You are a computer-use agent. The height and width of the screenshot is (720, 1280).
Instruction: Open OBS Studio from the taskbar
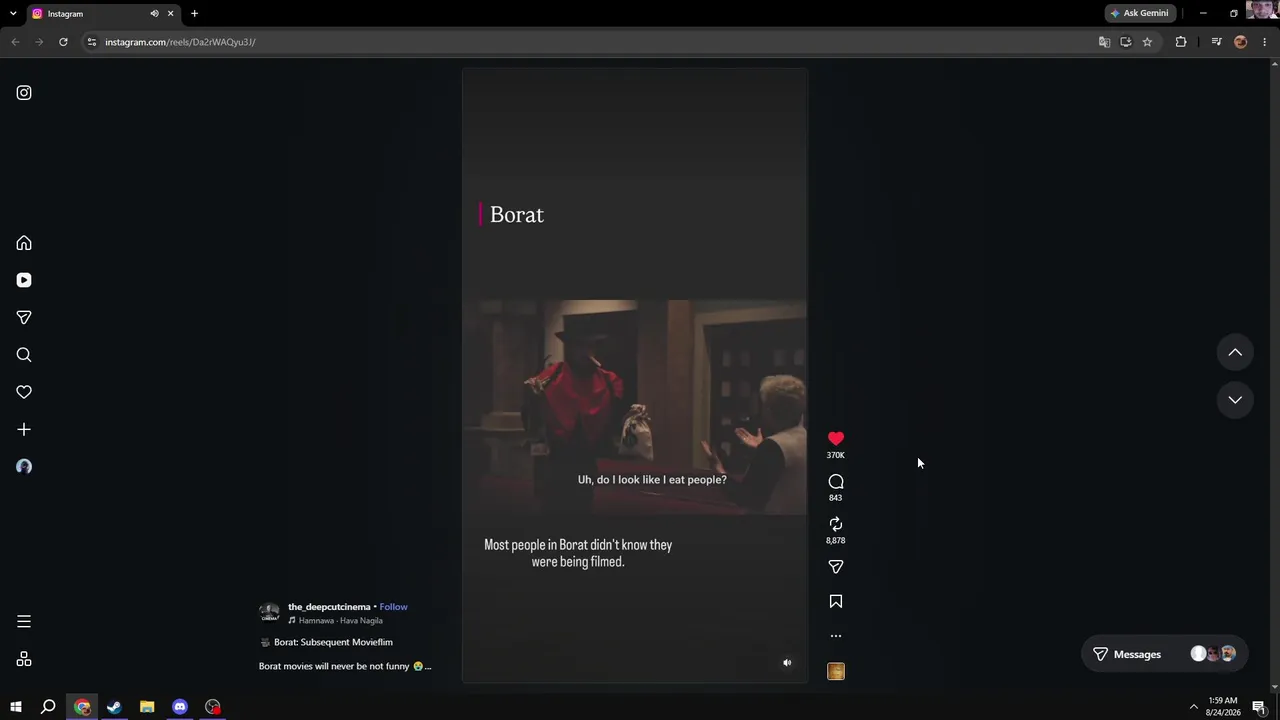tap(213, 707)
